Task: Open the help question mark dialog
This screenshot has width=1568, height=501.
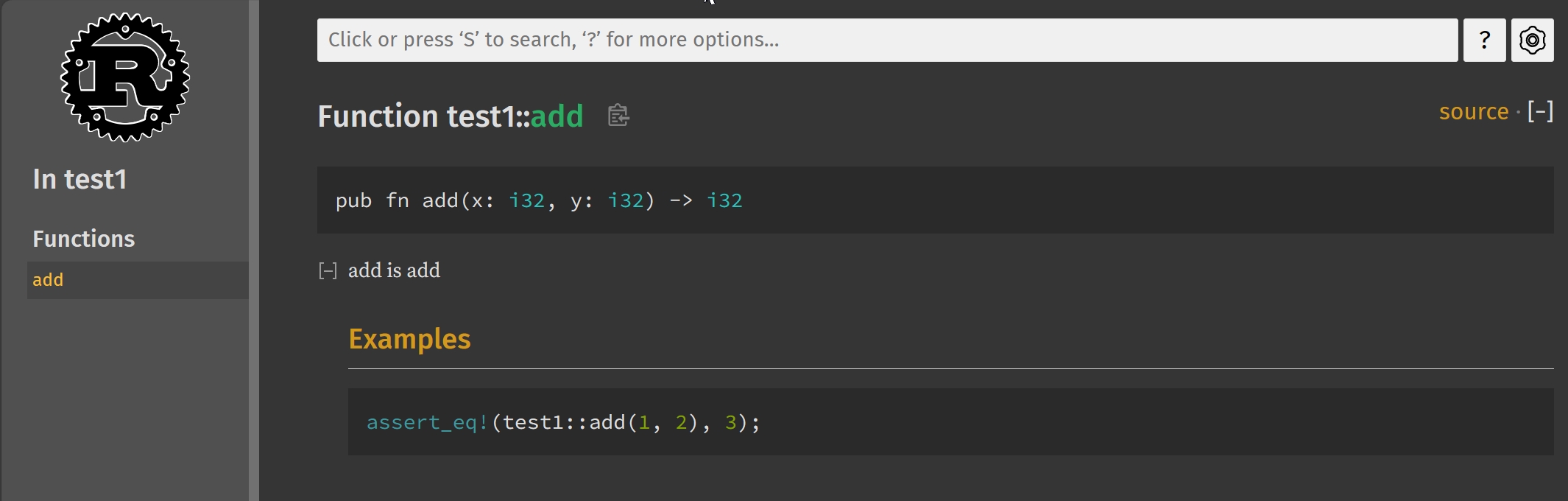Action: (1484, 40)
